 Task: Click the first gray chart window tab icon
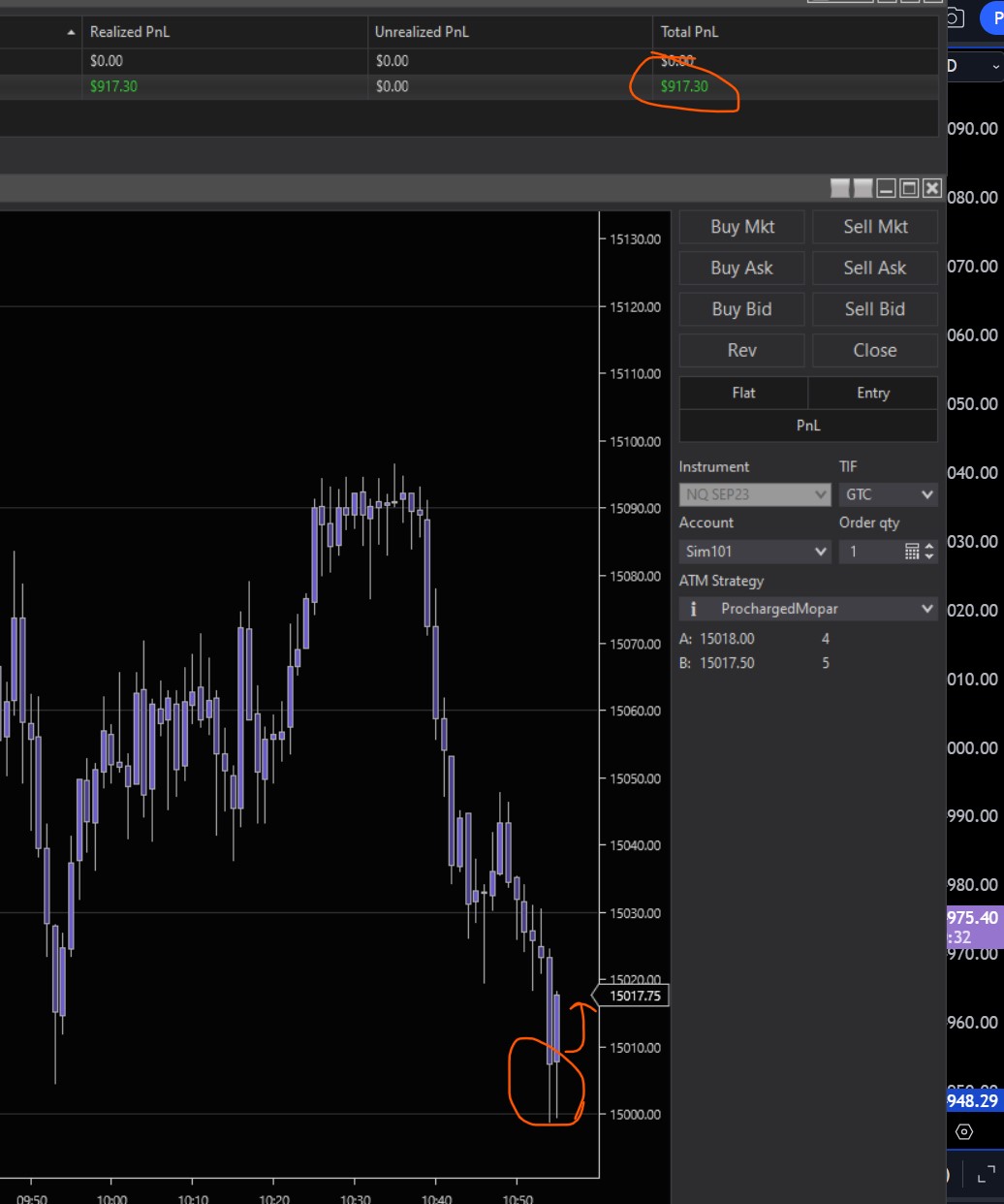(840, 188)
